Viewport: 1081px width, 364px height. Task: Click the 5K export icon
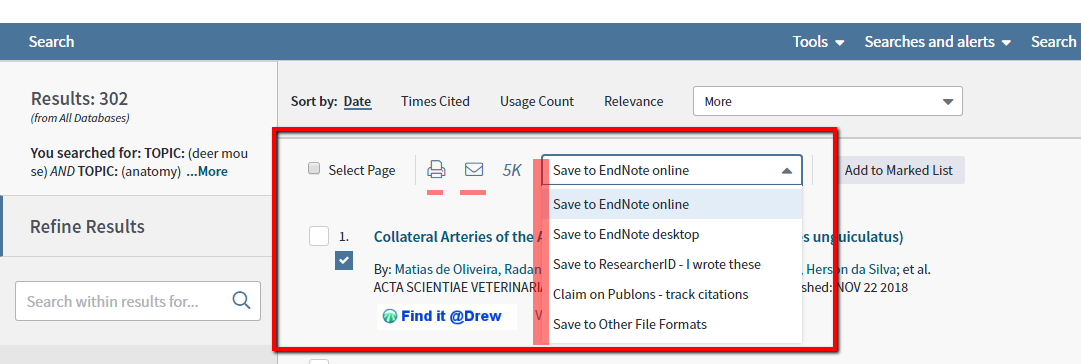[x=512, y=170]
